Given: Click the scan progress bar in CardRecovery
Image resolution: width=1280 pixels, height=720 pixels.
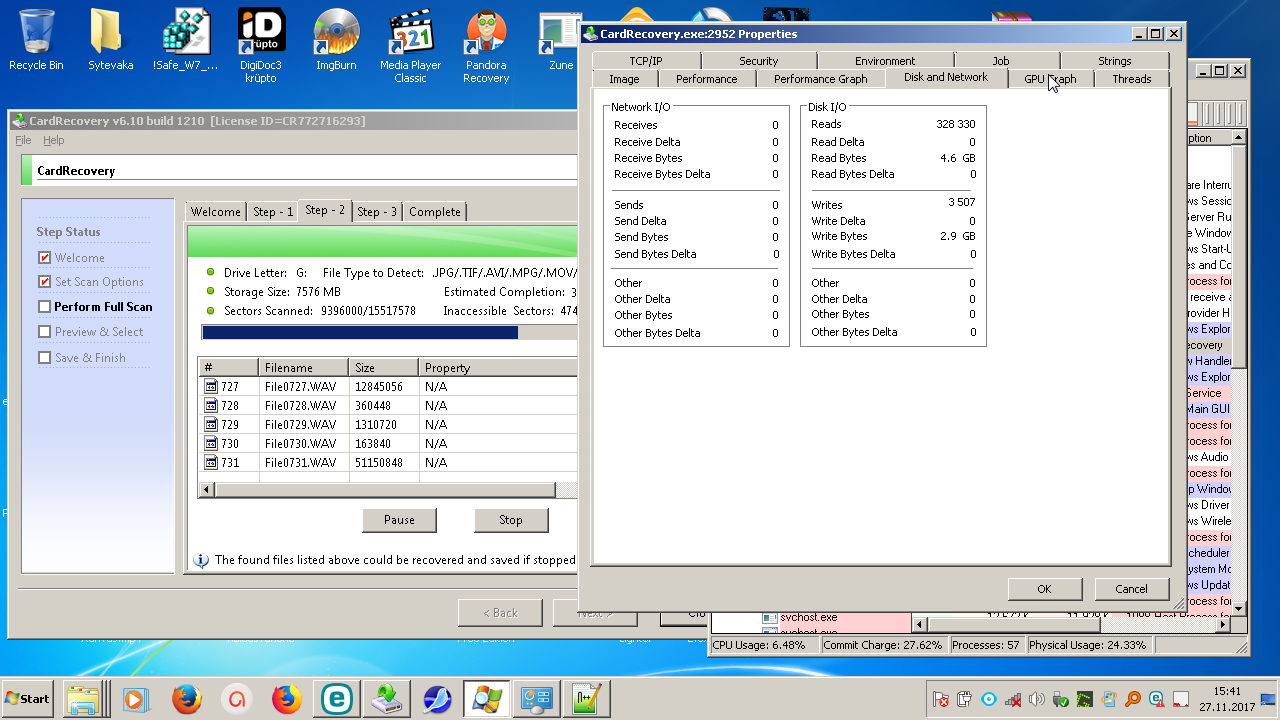Looking at the screenshot, I should pyautogui.click(x=390, y=332).
